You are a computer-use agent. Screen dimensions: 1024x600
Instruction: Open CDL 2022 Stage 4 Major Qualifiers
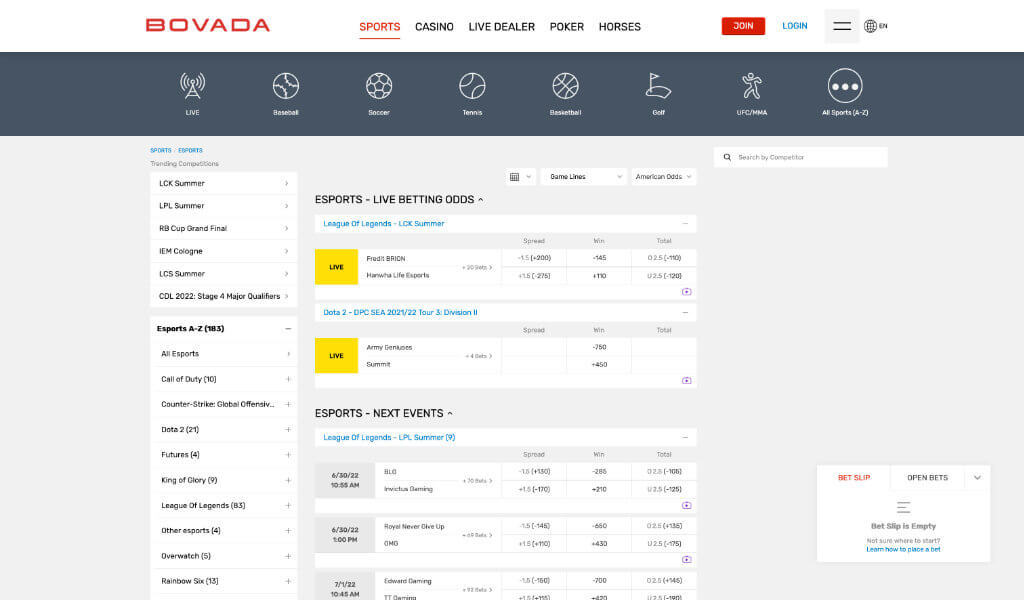223,296
